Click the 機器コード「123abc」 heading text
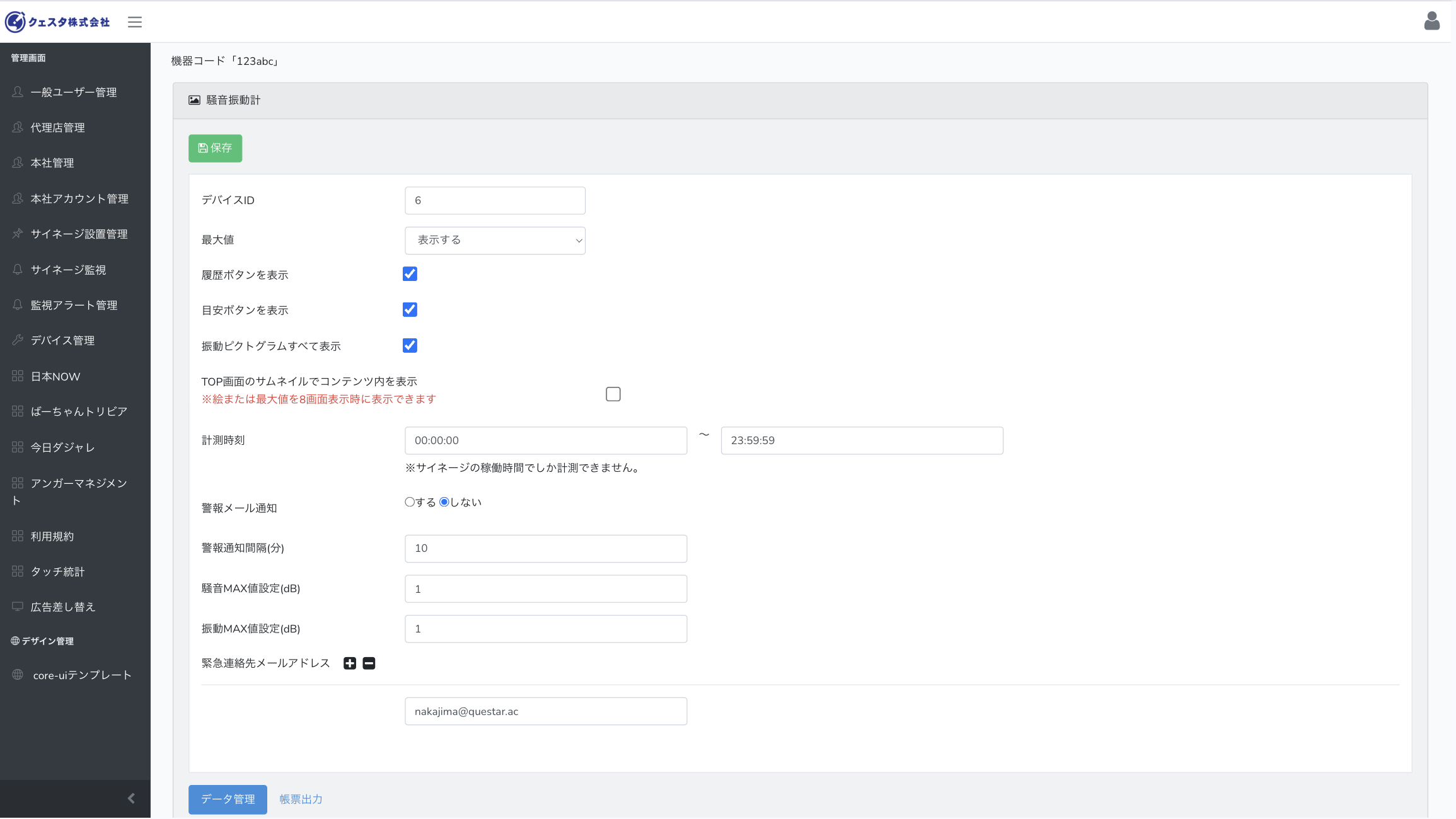The width and height of the screenshot is (1456, 819). 224,61
